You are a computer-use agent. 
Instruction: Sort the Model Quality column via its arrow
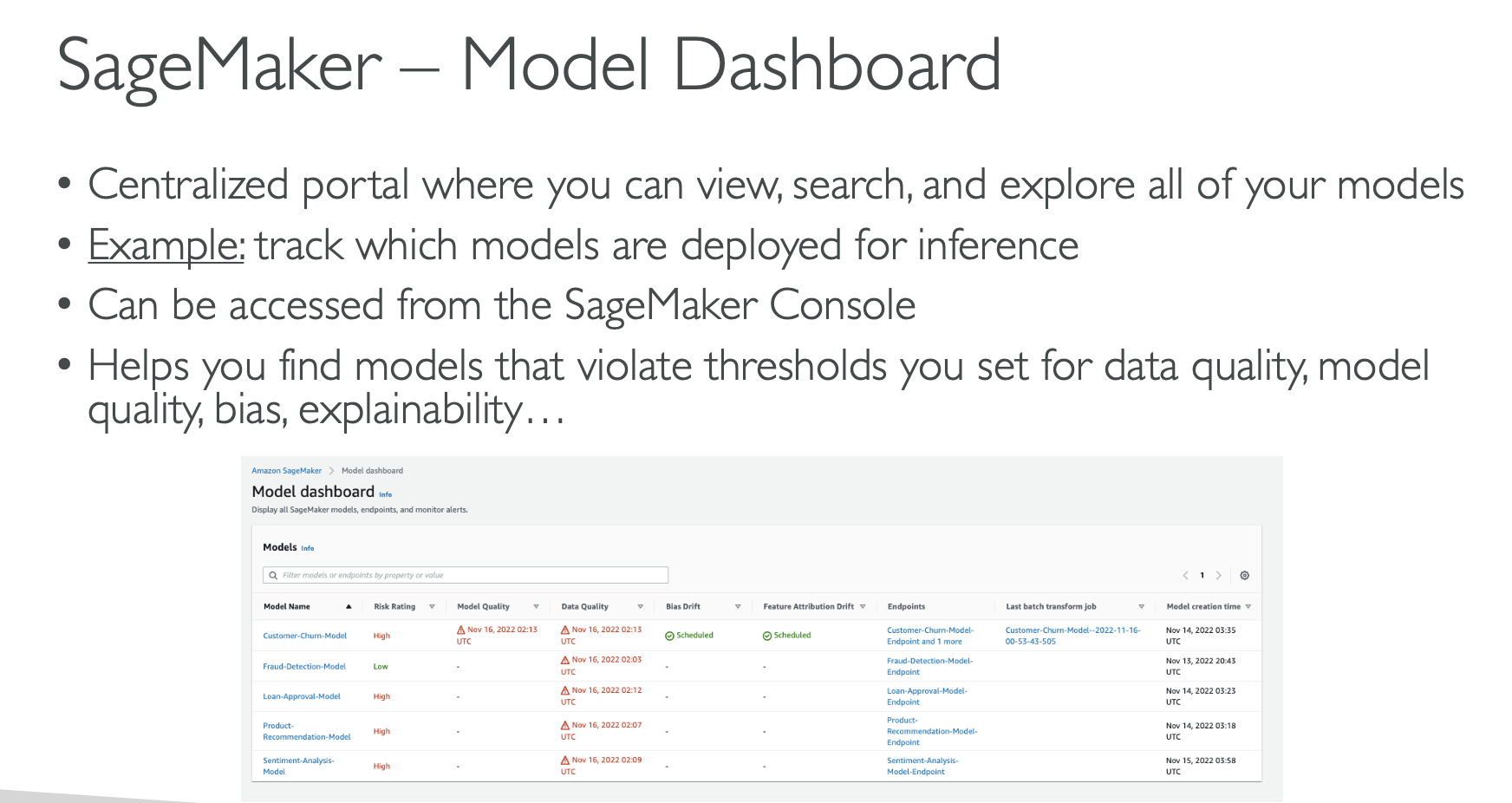pyautogui.click(x=536, y=606)
